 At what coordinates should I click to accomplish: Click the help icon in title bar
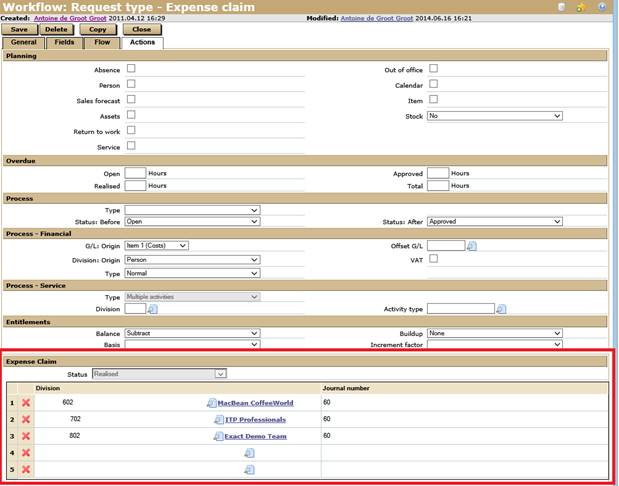[601, 7]
